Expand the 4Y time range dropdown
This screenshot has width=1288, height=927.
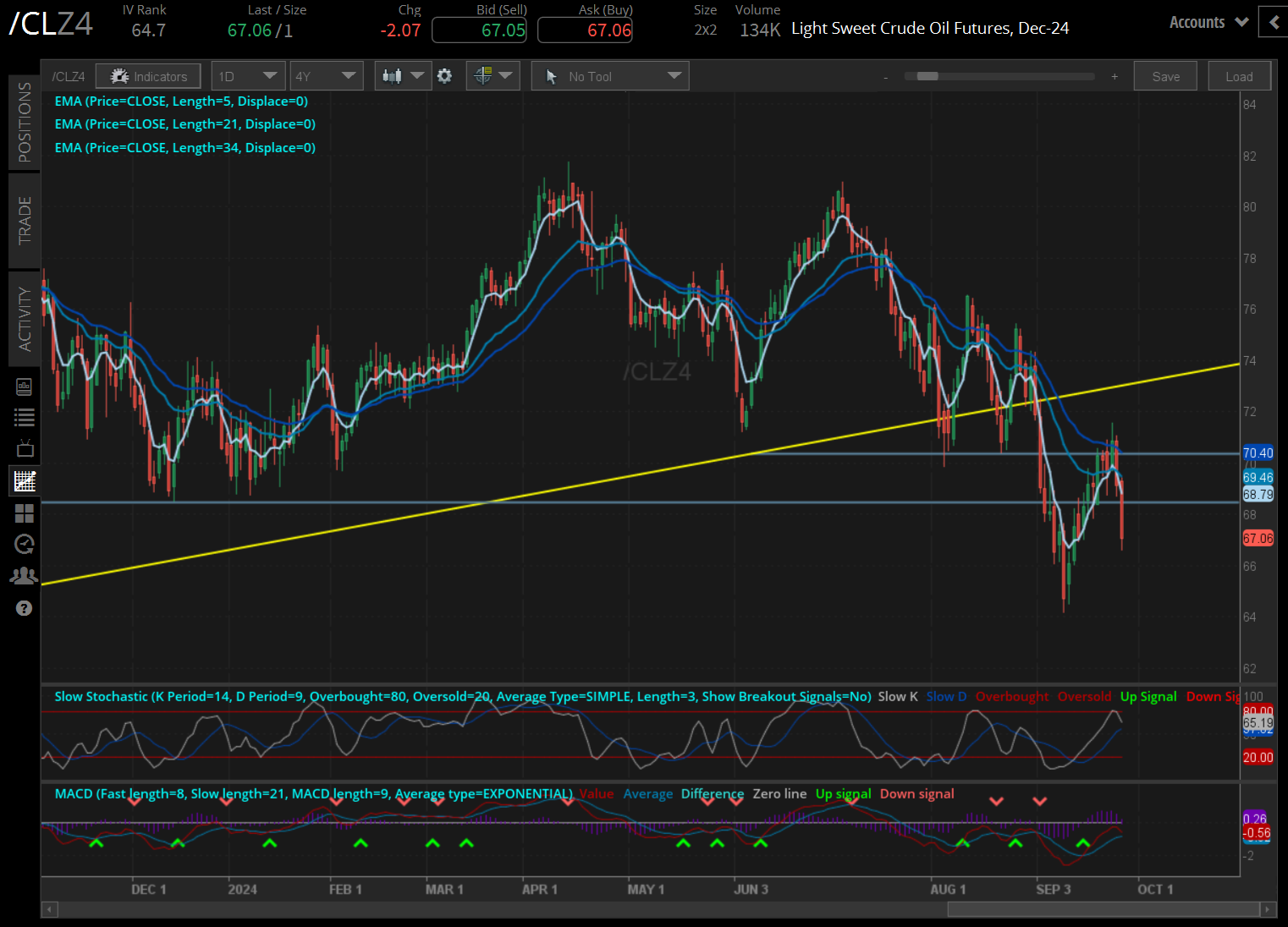coord(326,76)
